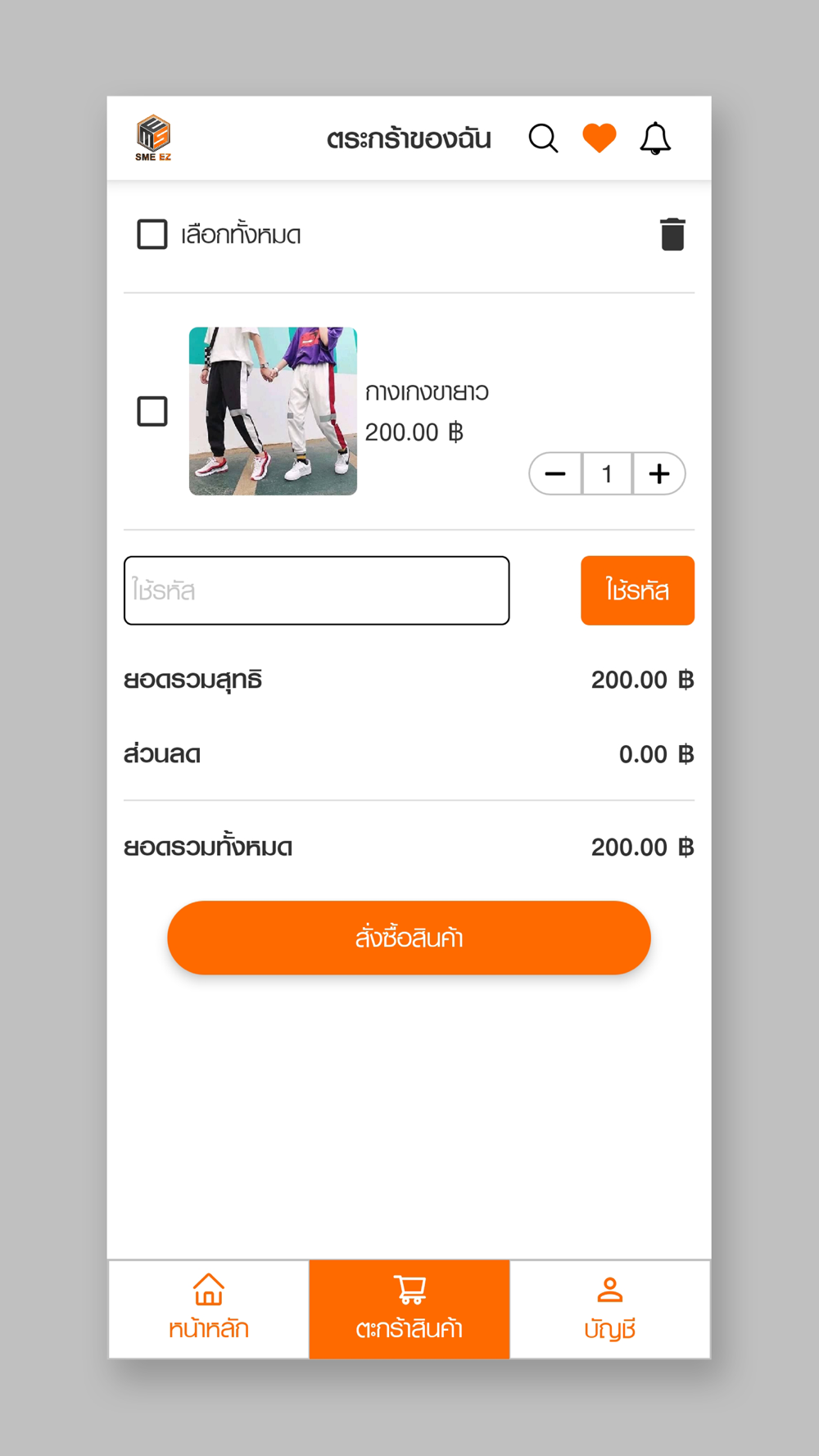Focus the ใช้รหัส coupon code input
819x1456 pixels.
click(x=317, y=590)
